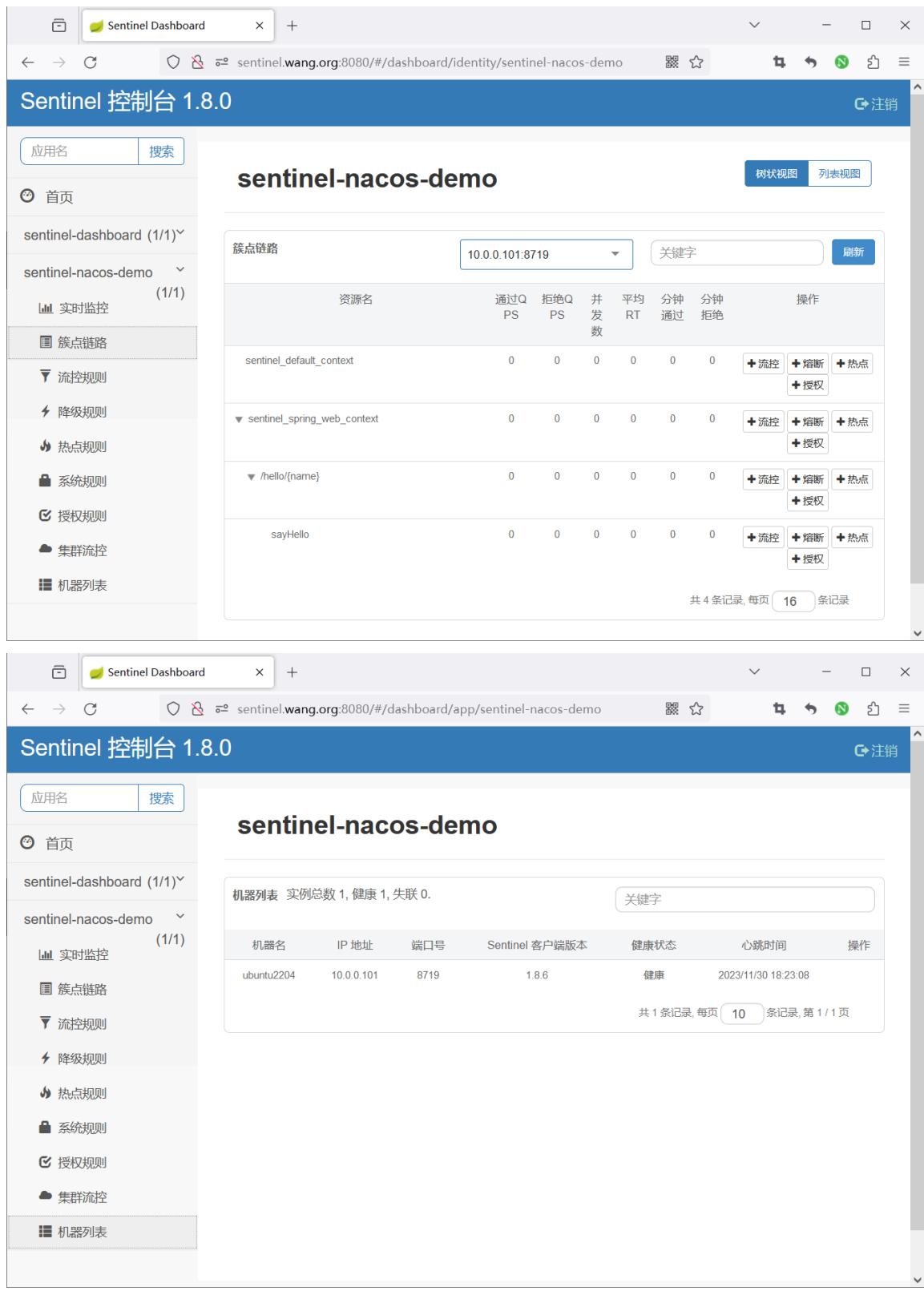Bookmark page star in bottom browser window

pyautogui.click(x=696, y=709)
